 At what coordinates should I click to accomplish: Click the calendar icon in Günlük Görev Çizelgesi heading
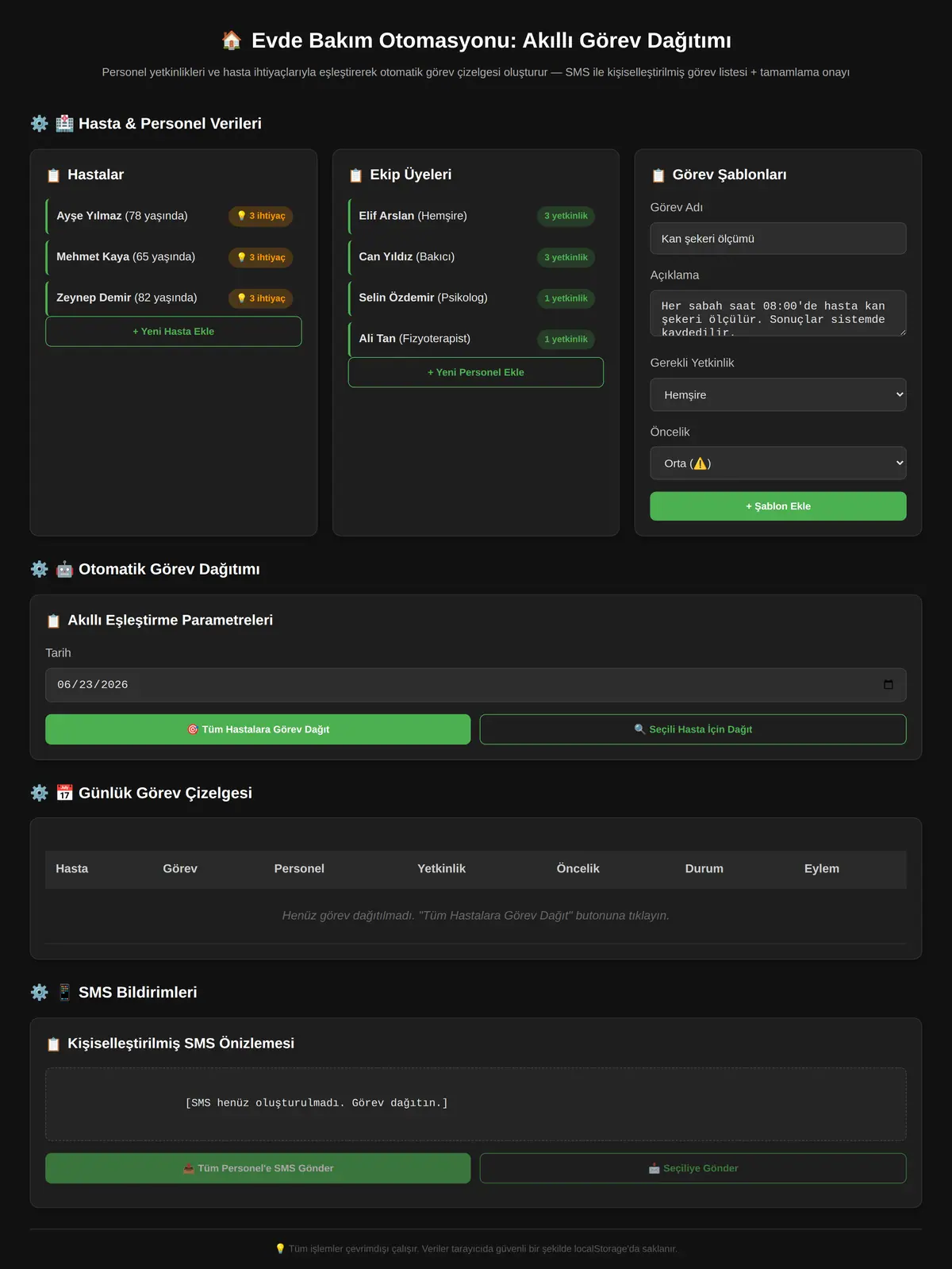tap(64, 793)
